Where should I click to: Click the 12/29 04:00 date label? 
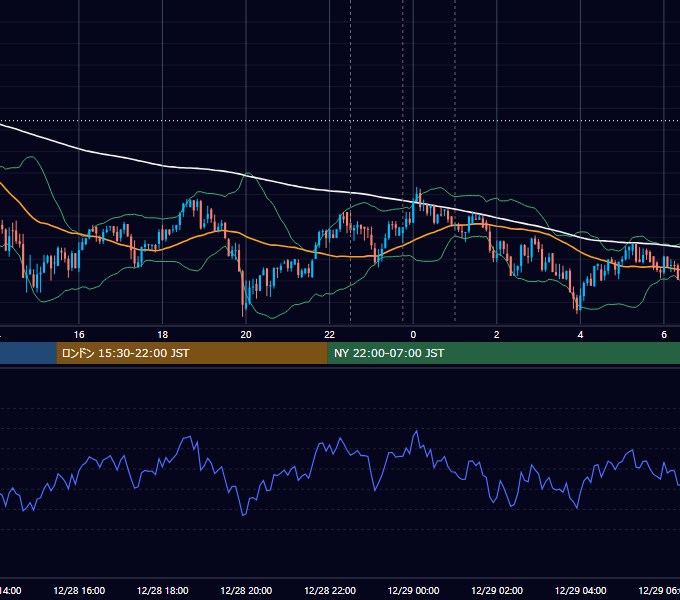point(581,590)
